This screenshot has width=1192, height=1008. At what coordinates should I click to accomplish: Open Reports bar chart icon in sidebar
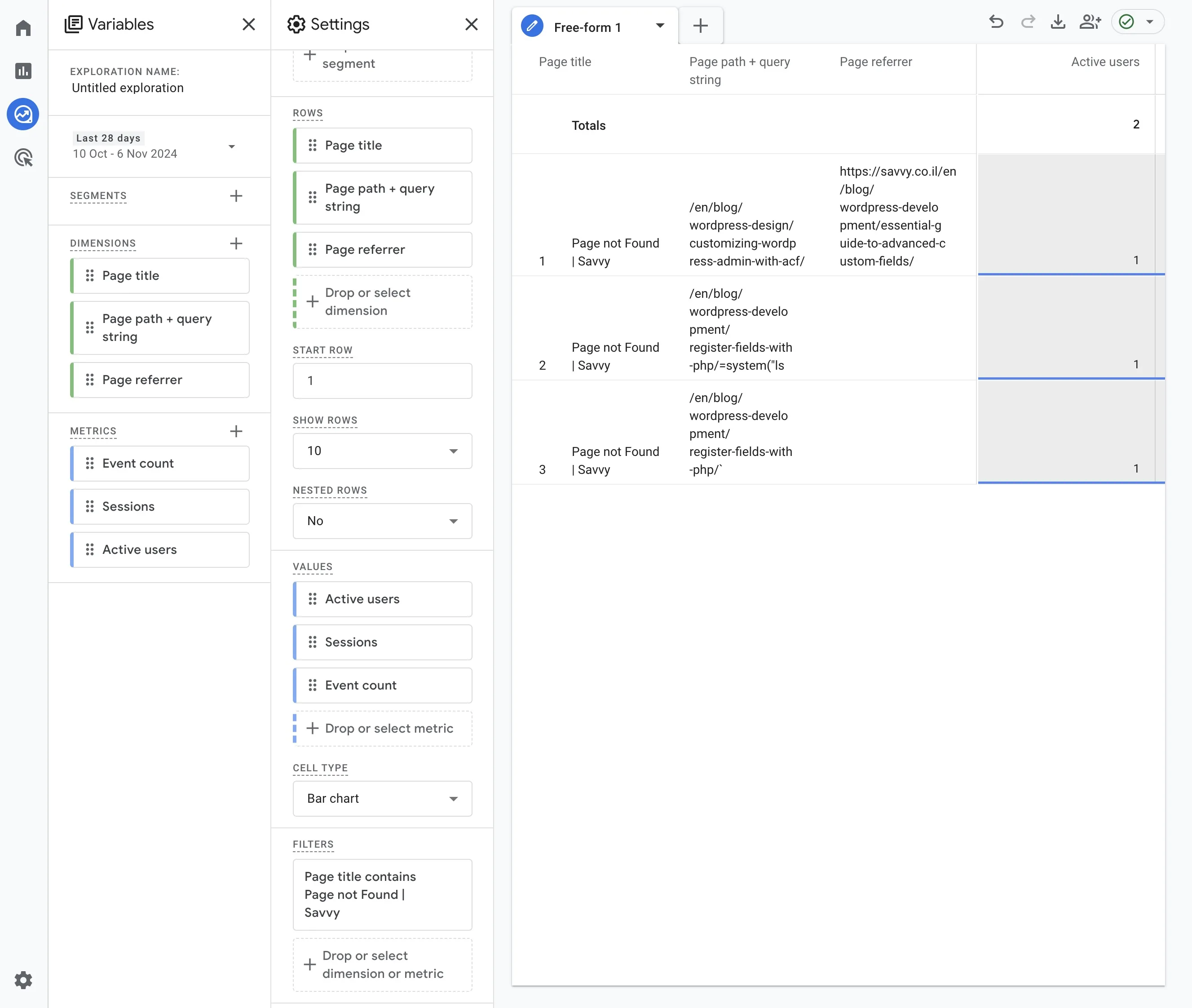pyautogui.click(x=23, y=71)
